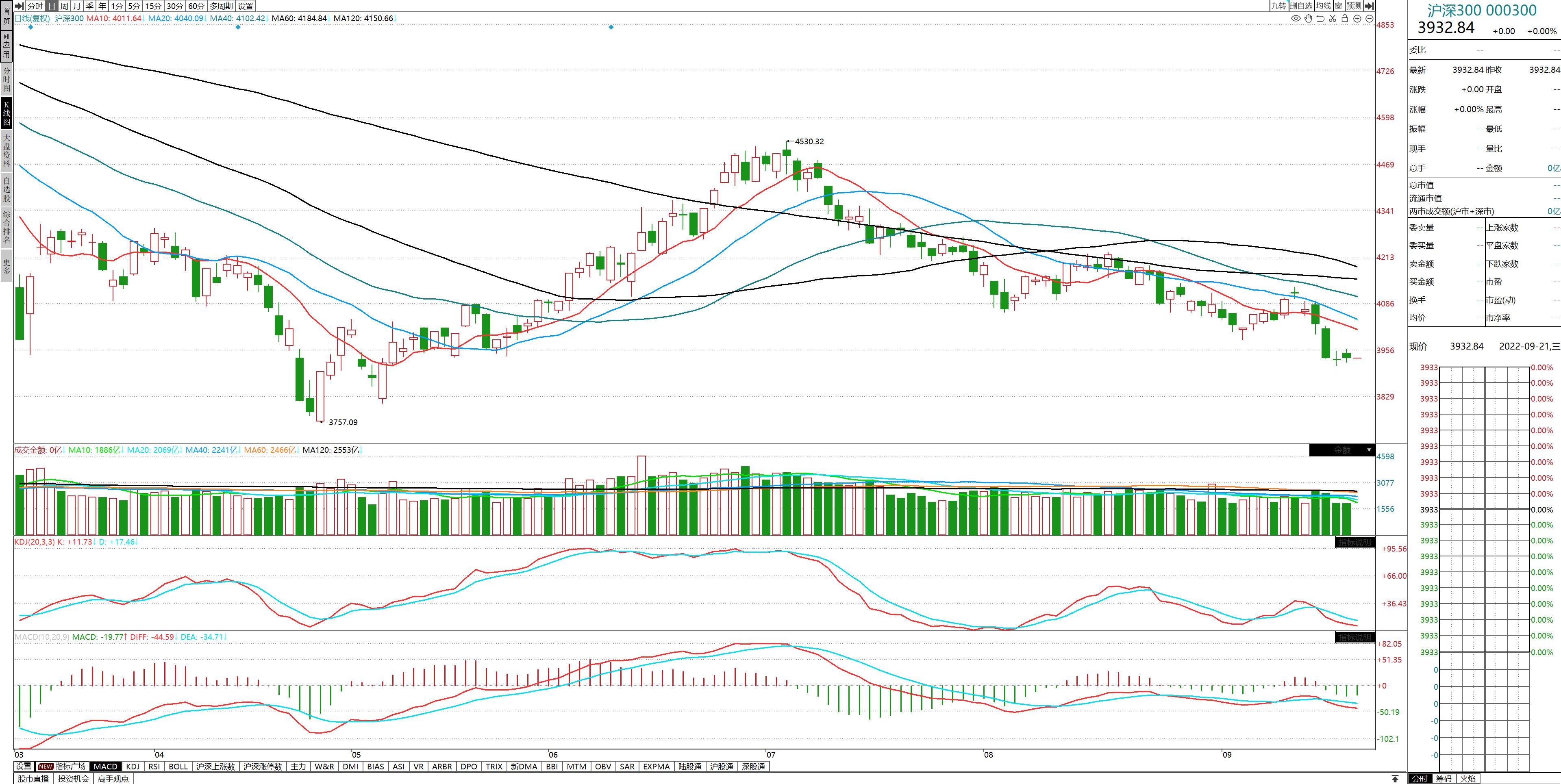Toggle the eye visibility icon above chart
This screenshot has width=1561, height=784.
1296,19
